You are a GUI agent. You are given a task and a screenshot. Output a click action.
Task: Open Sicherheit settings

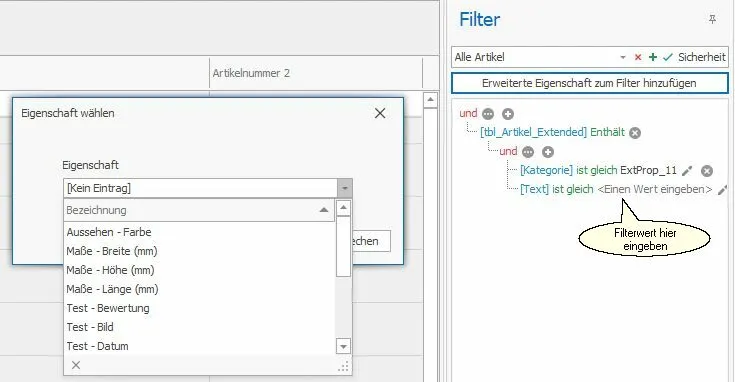pos(701,57)
